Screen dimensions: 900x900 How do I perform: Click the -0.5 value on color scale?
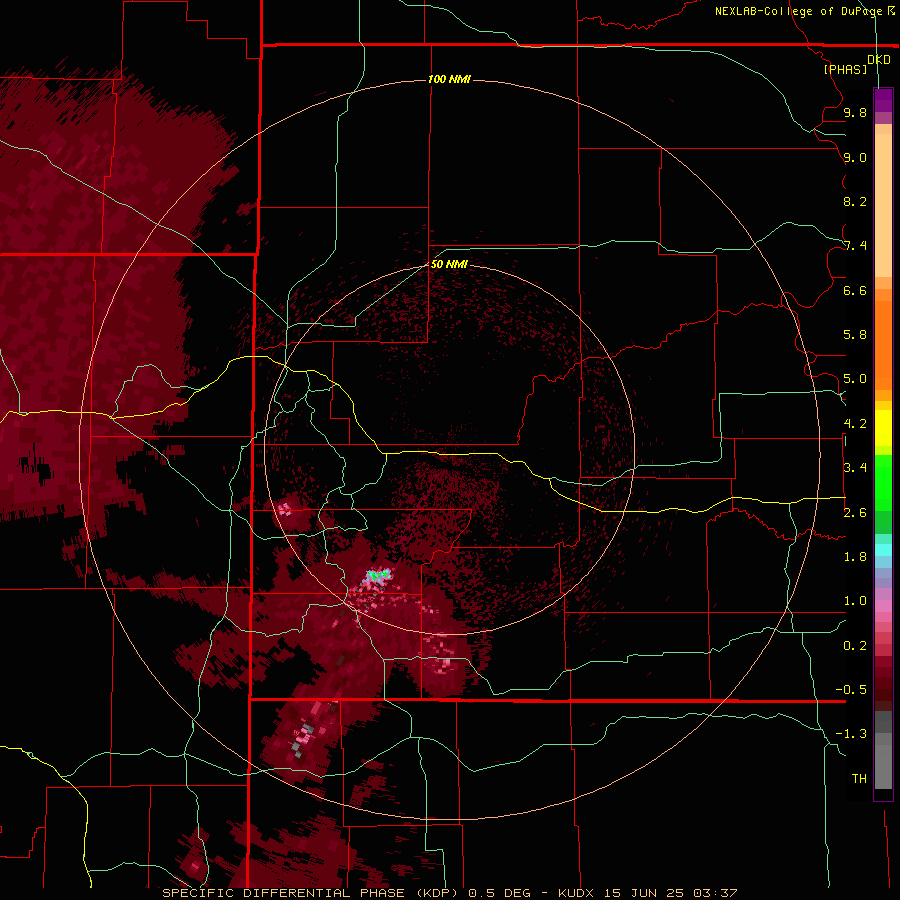point(851,690)
